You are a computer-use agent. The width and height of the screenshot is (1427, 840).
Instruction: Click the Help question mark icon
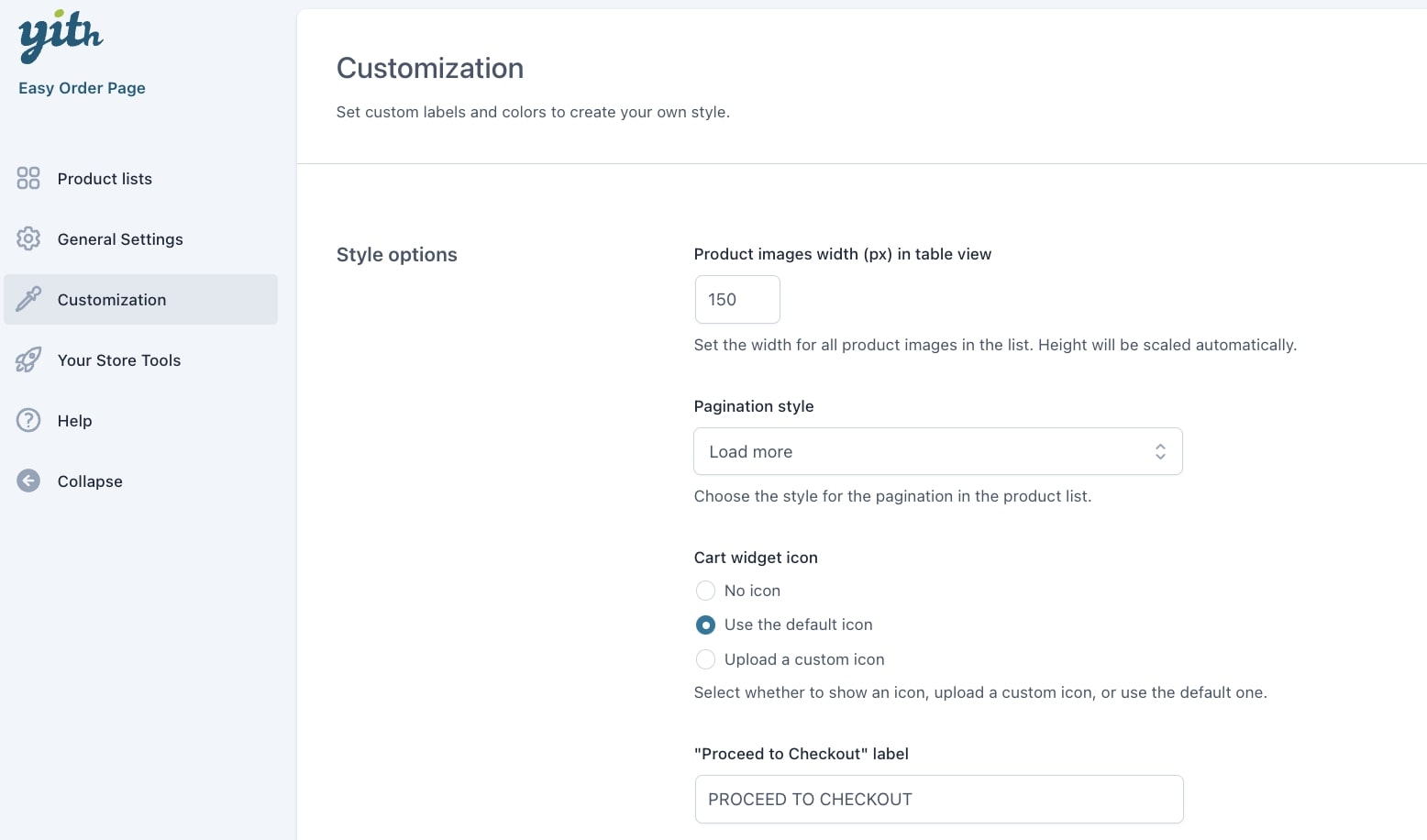(28, 420)
